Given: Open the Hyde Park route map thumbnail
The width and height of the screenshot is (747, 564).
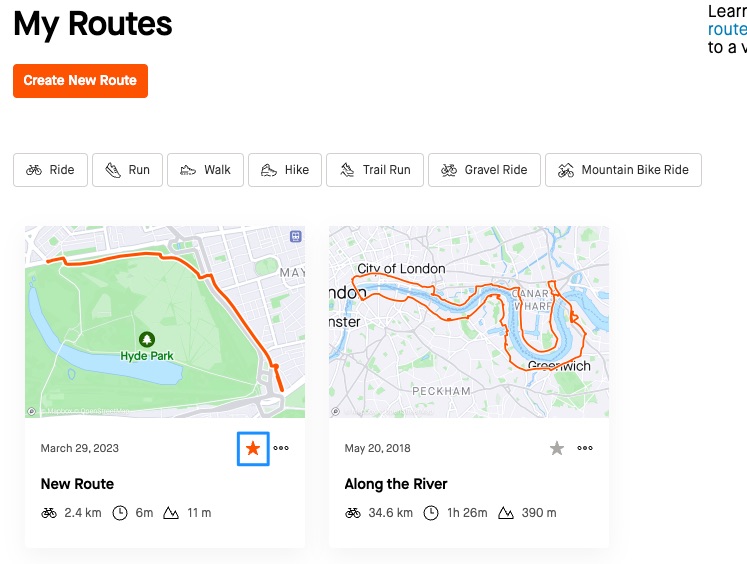Looking at the screenshot, I should click(x=165, y=321).
